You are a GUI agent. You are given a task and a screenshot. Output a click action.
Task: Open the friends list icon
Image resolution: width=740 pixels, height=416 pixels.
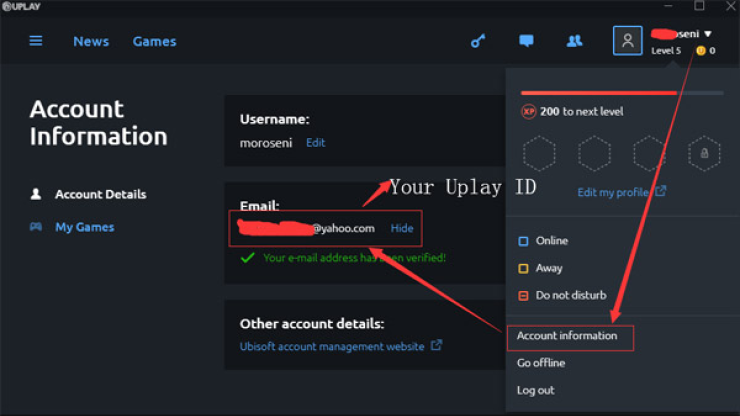(574, 41)
